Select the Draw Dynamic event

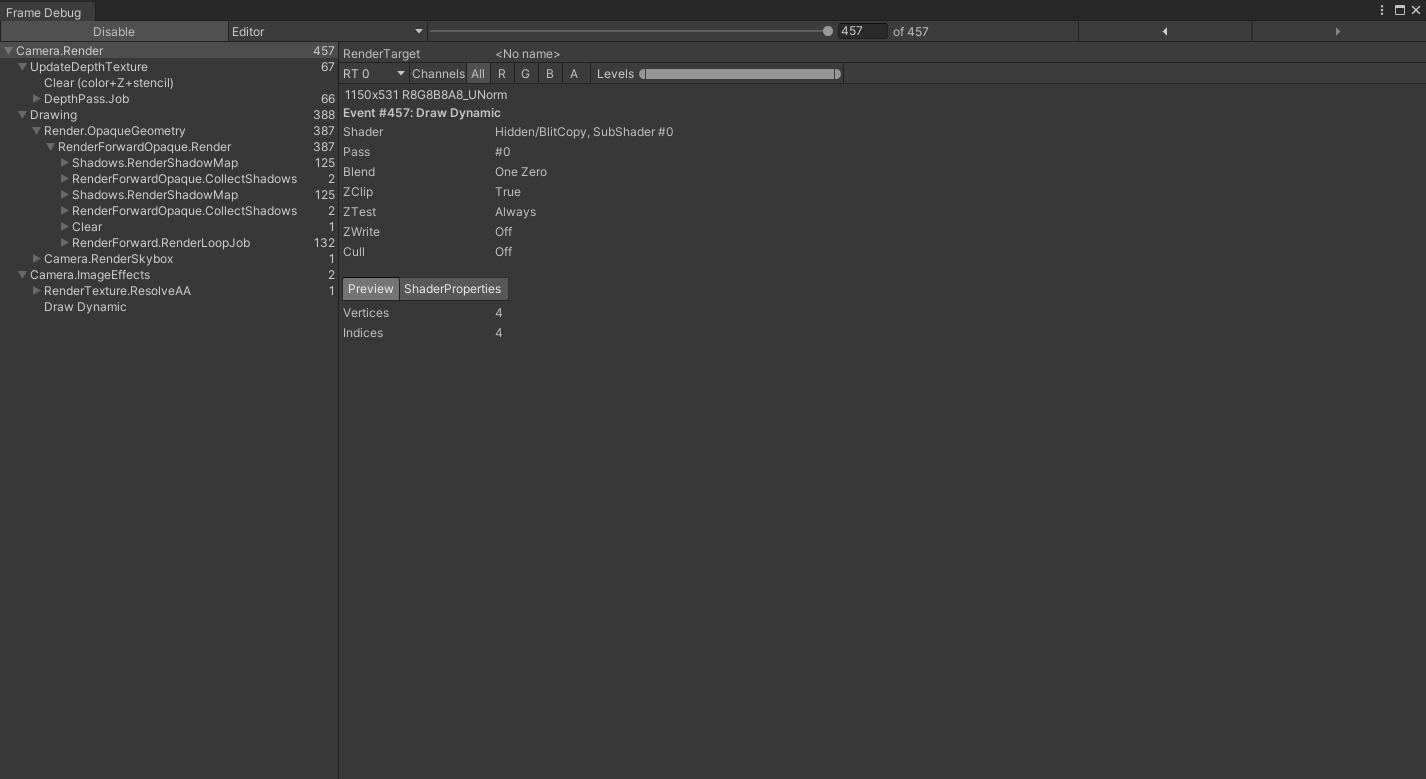[169, 307]
